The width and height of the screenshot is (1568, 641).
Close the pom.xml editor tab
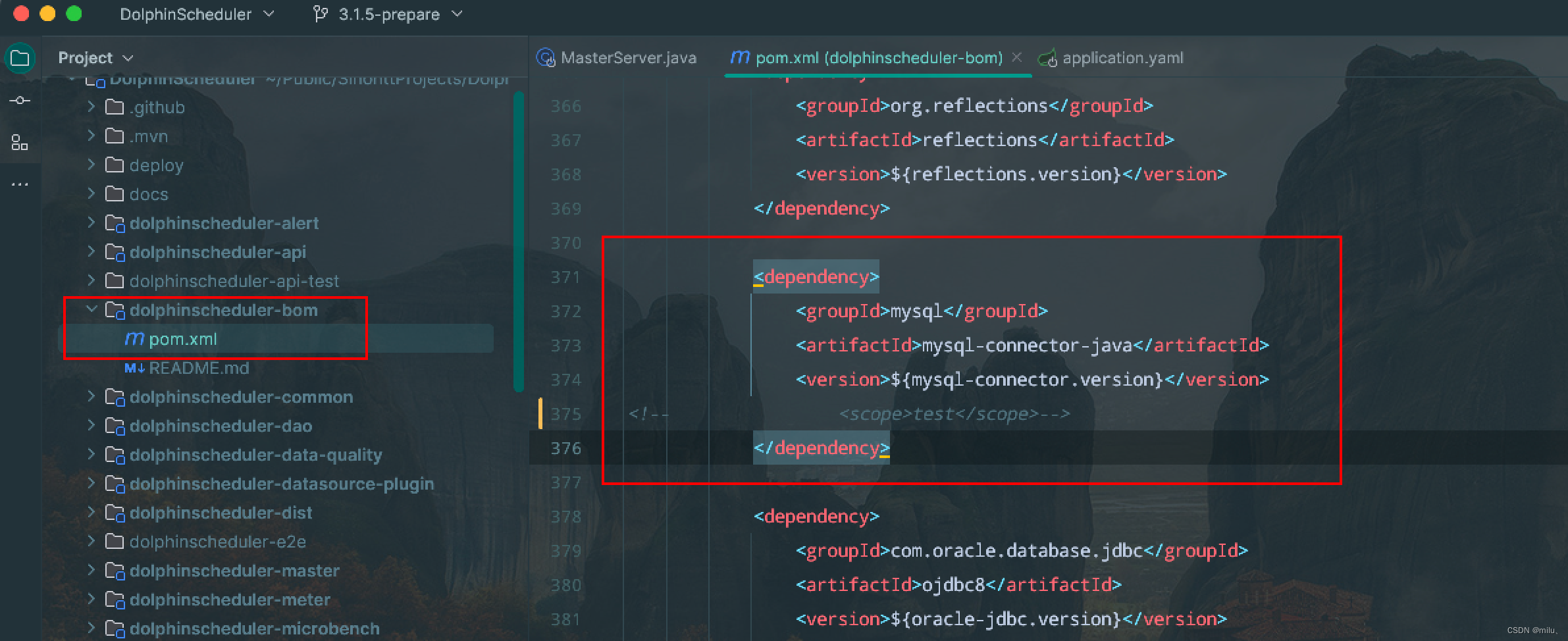1017,58
